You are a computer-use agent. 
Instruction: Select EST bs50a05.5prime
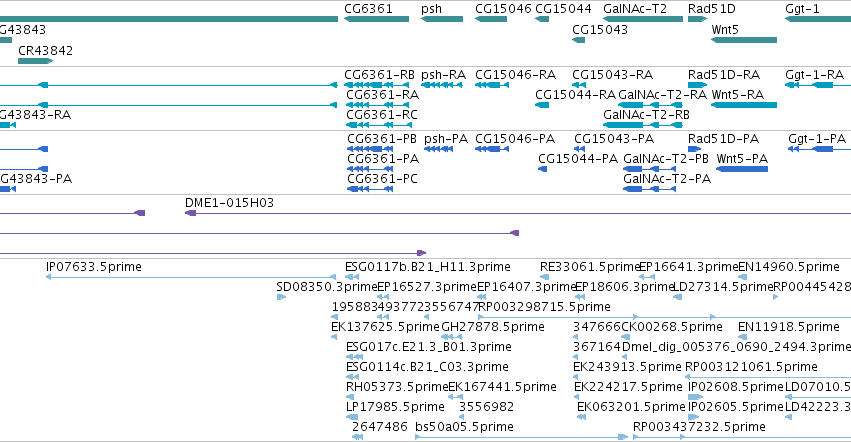(522, 437)
